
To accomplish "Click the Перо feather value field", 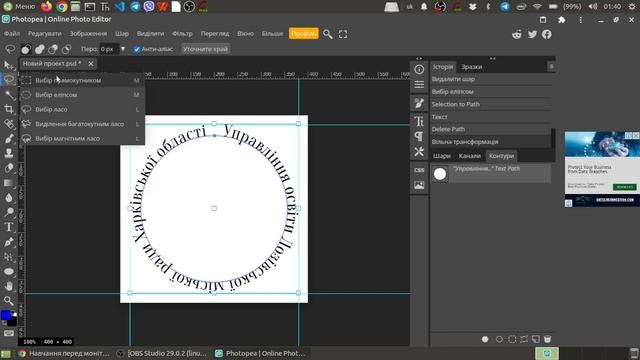I will (x=109, y=49).
